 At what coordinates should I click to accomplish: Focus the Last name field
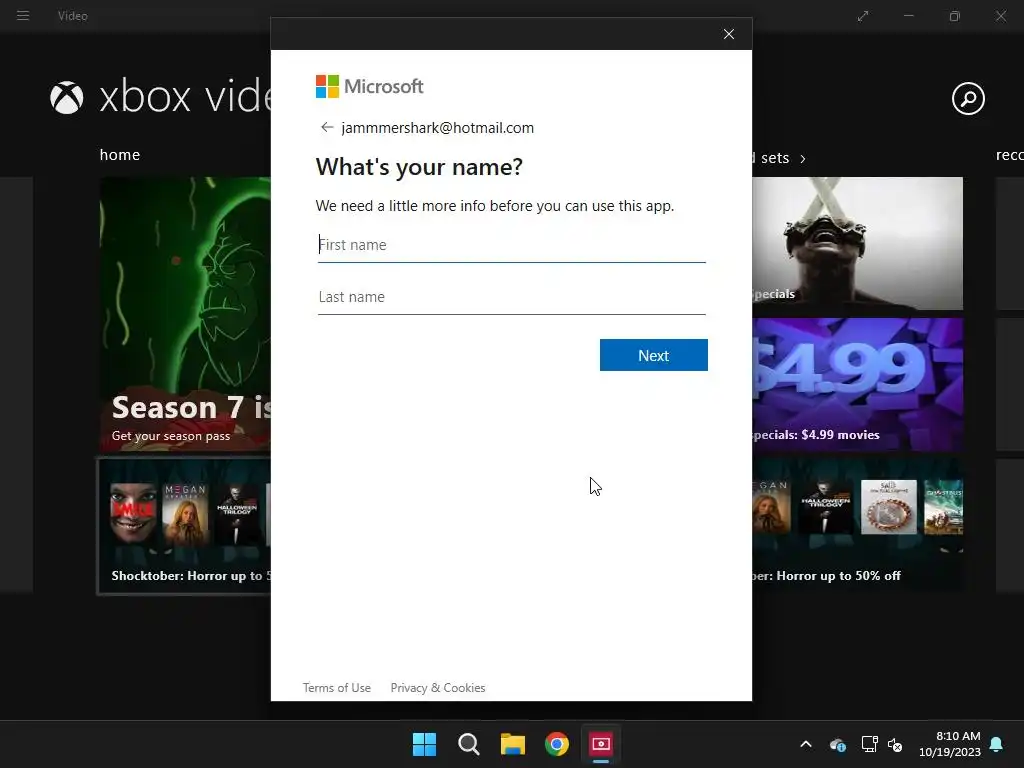511,297
